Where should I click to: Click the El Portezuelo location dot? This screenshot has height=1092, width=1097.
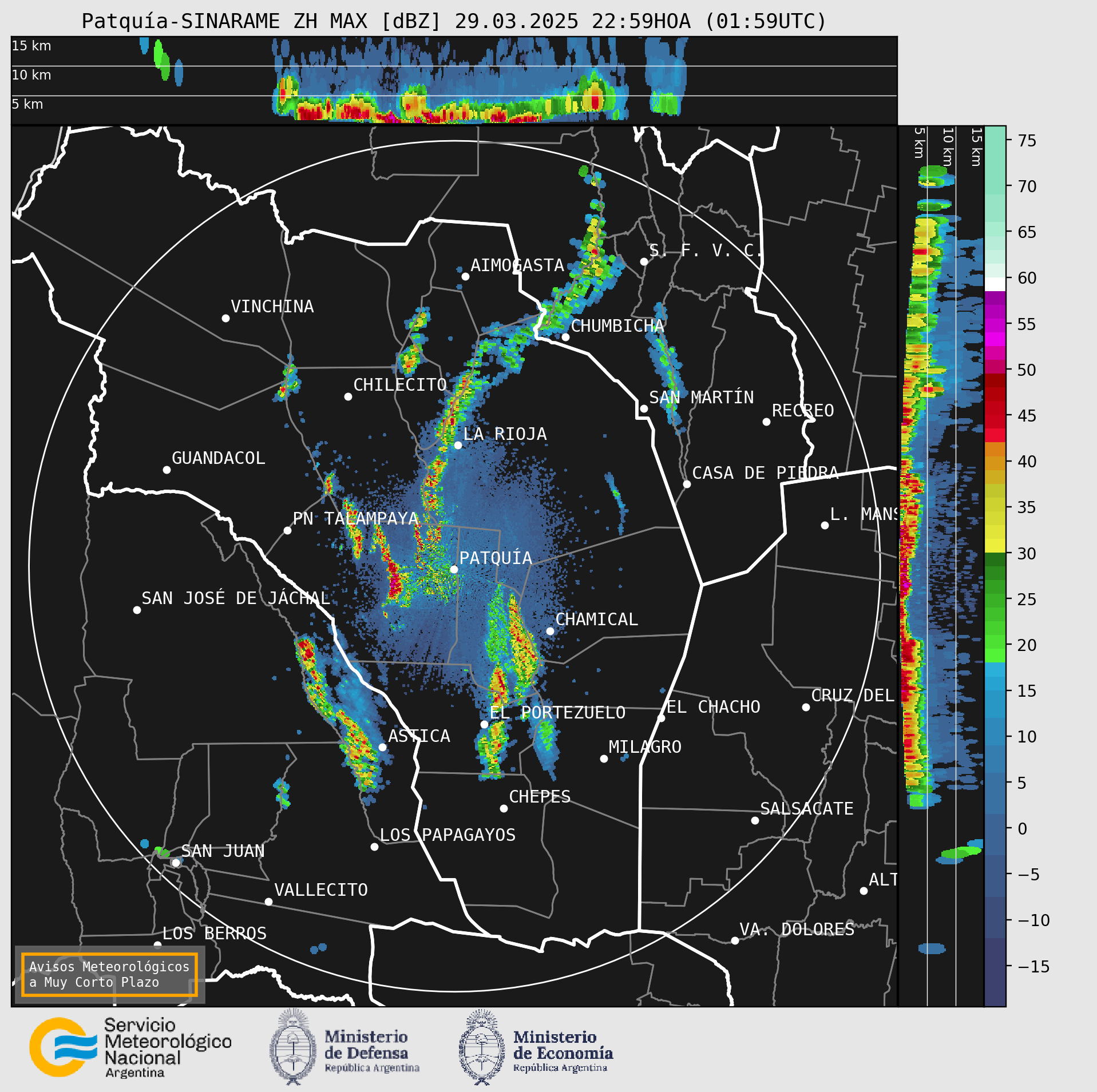tap(484, 724)
